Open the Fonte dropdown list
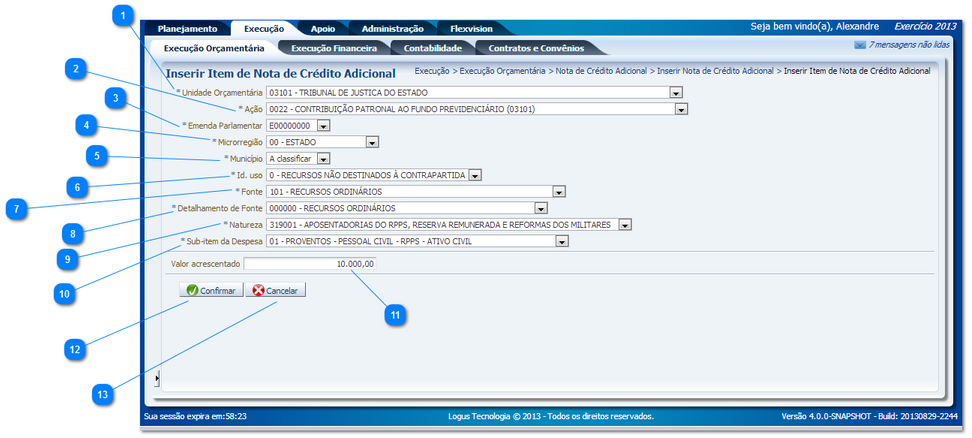The height and width of the screenshot is (438, 972). [x=559, y=192]
